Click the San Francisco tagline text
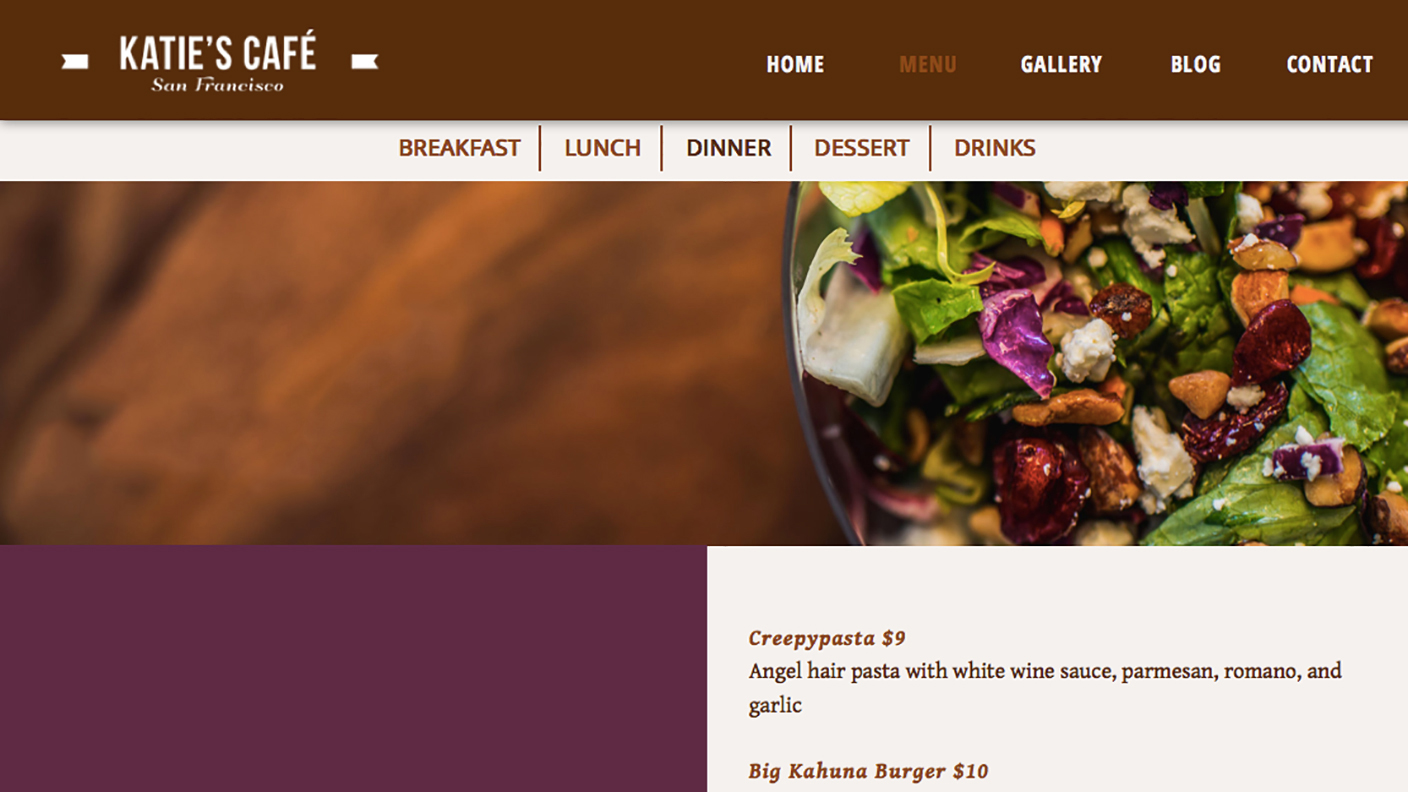Image resolution: width=1408 pixels, height=792 pixels. pos(217,85)
